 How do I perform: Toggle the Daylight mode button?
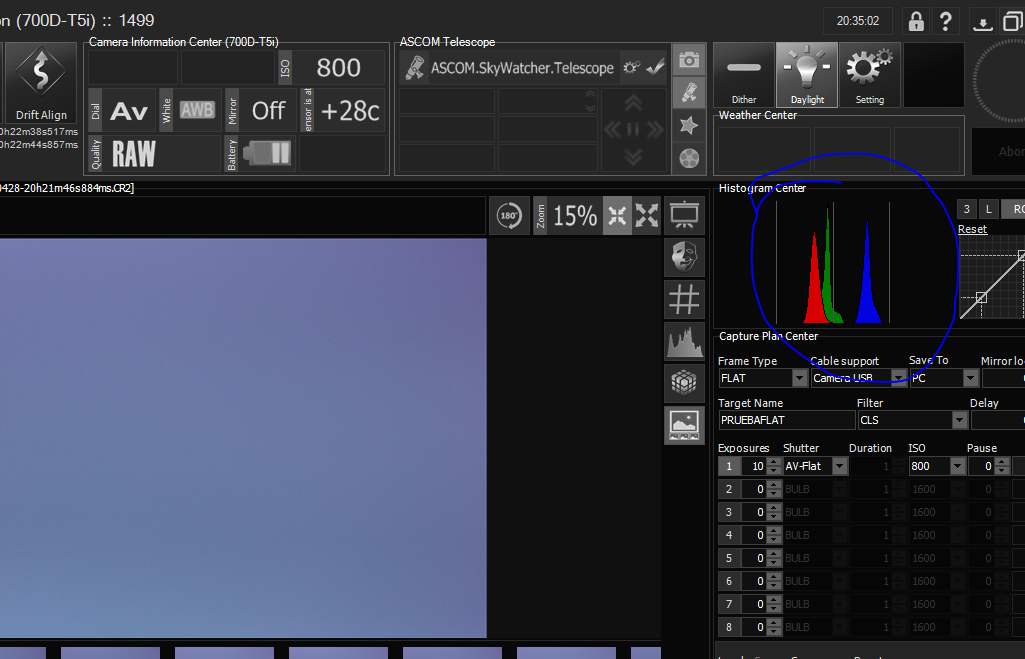pos(807,75)
